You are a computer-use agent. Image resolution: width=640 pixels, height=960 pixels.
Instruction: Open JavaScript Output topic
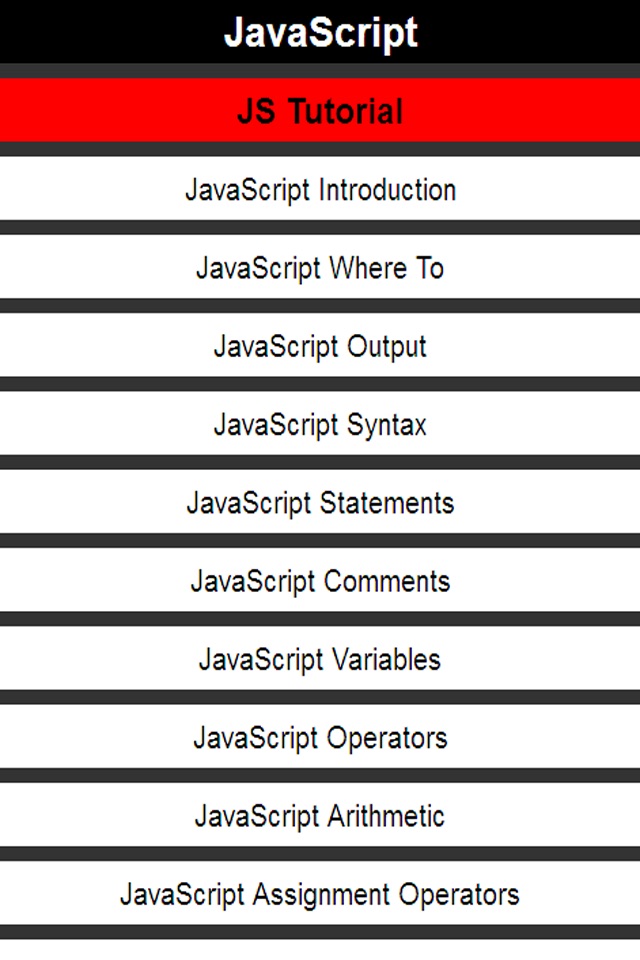coord(320,347)
